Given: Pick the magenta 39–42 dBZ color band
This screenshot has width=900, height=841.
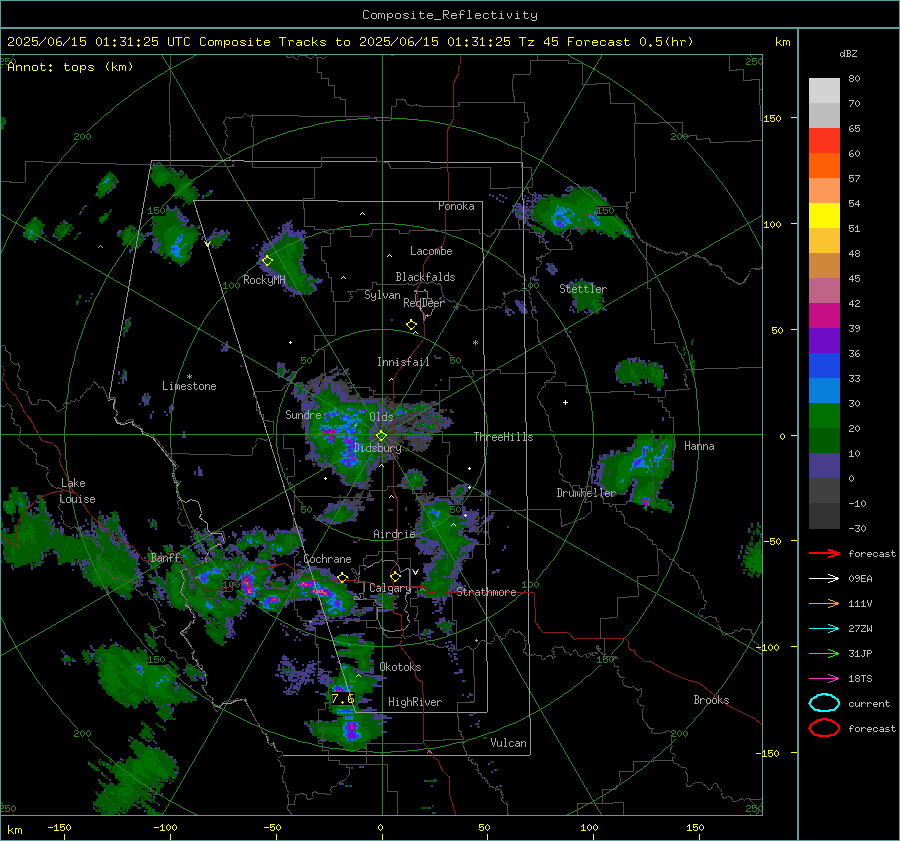Looking at the screenshot, I should pyautogui.click(x=824, y=316).
